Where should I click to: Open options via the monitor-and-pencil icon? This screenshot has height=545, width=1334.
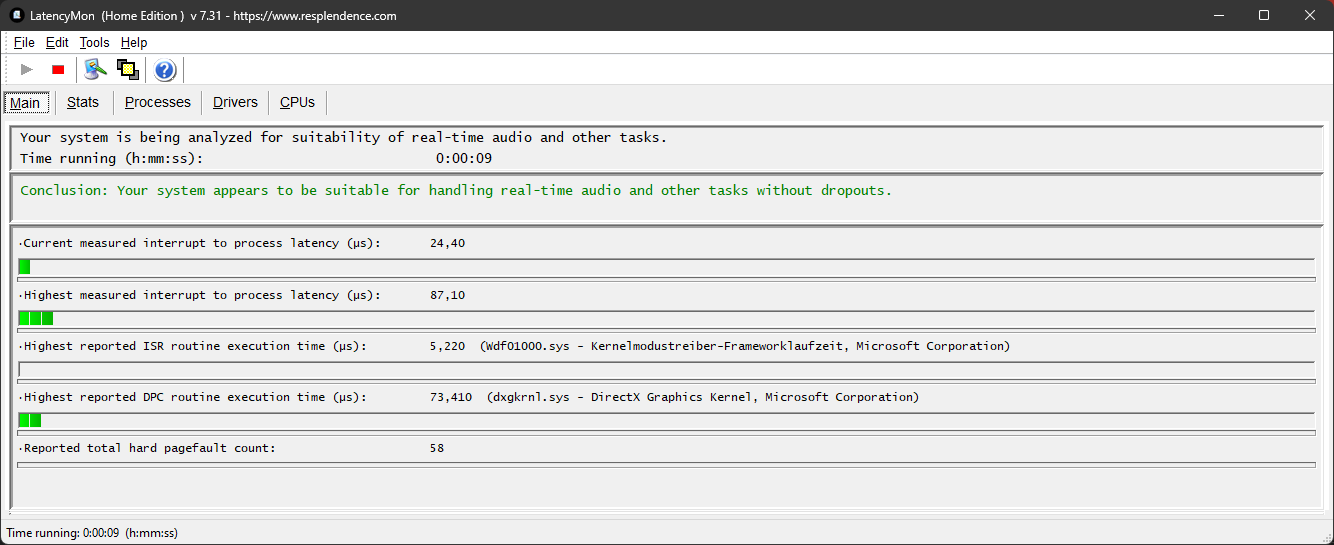click(x=95, y=69)
